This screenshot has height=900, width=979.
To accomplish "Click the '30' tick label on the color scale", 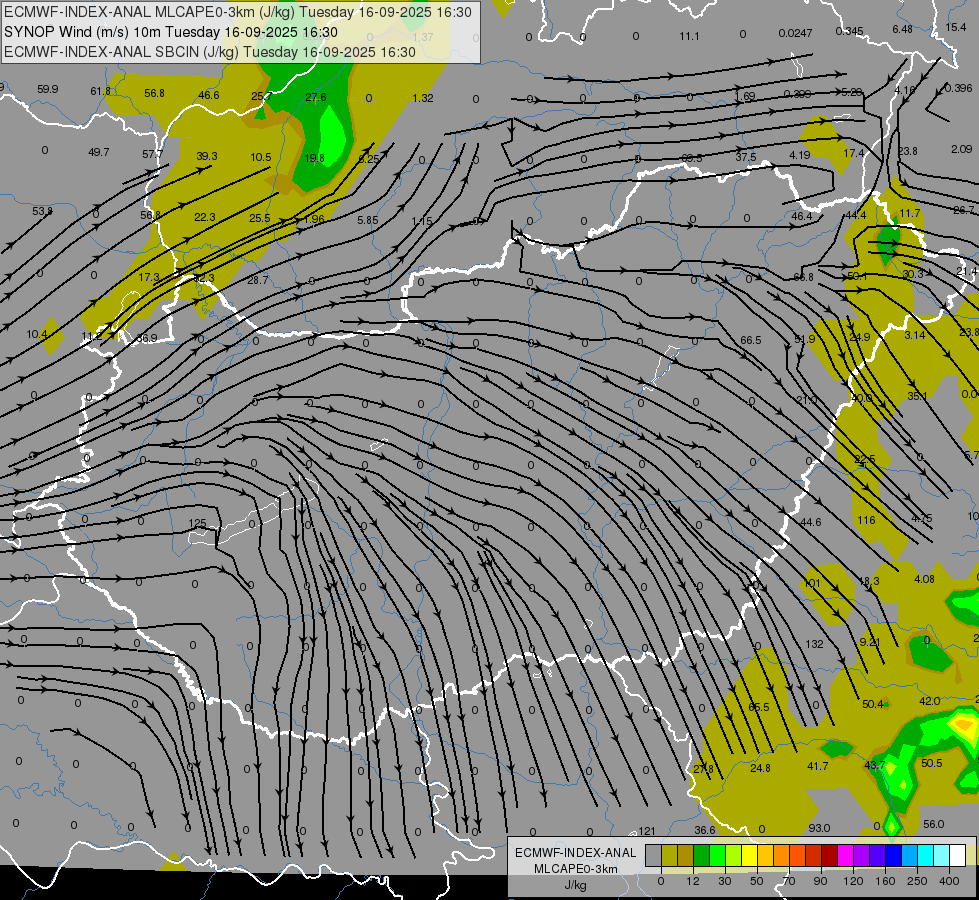I will coord(725,881).
